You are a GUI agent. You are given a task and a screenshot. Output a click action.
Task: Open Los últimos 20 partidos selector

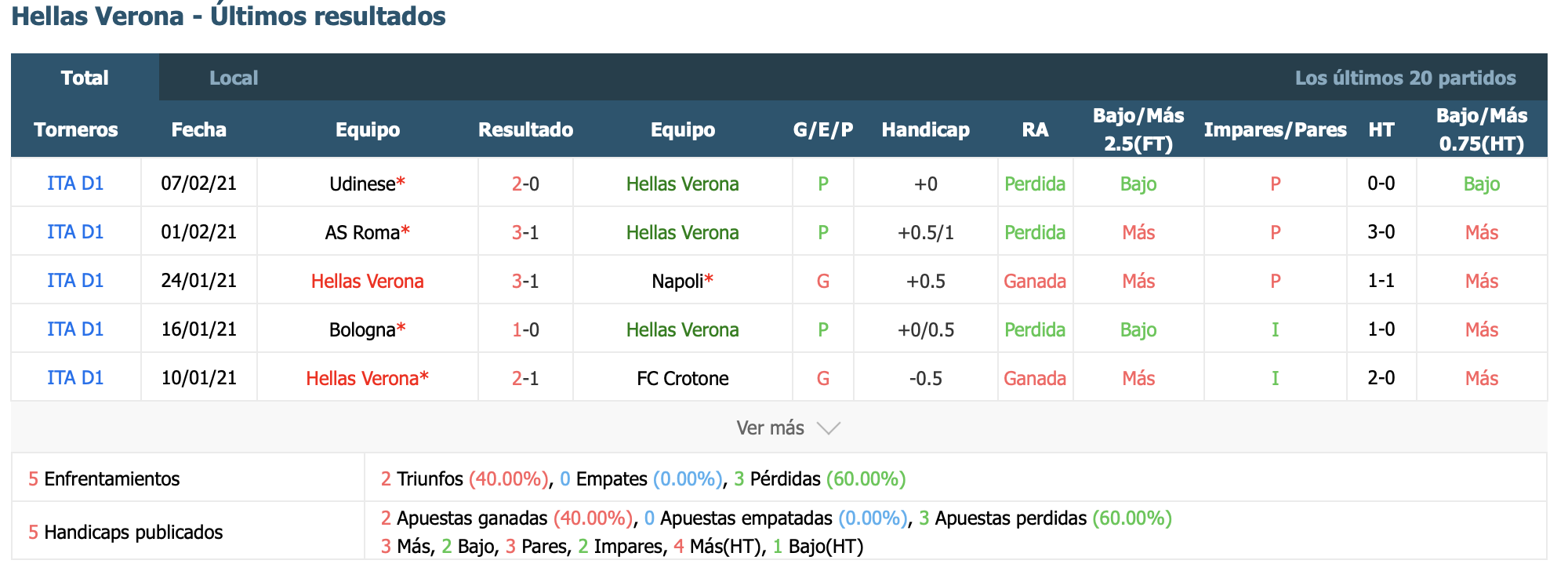(x=1405, y=78)
